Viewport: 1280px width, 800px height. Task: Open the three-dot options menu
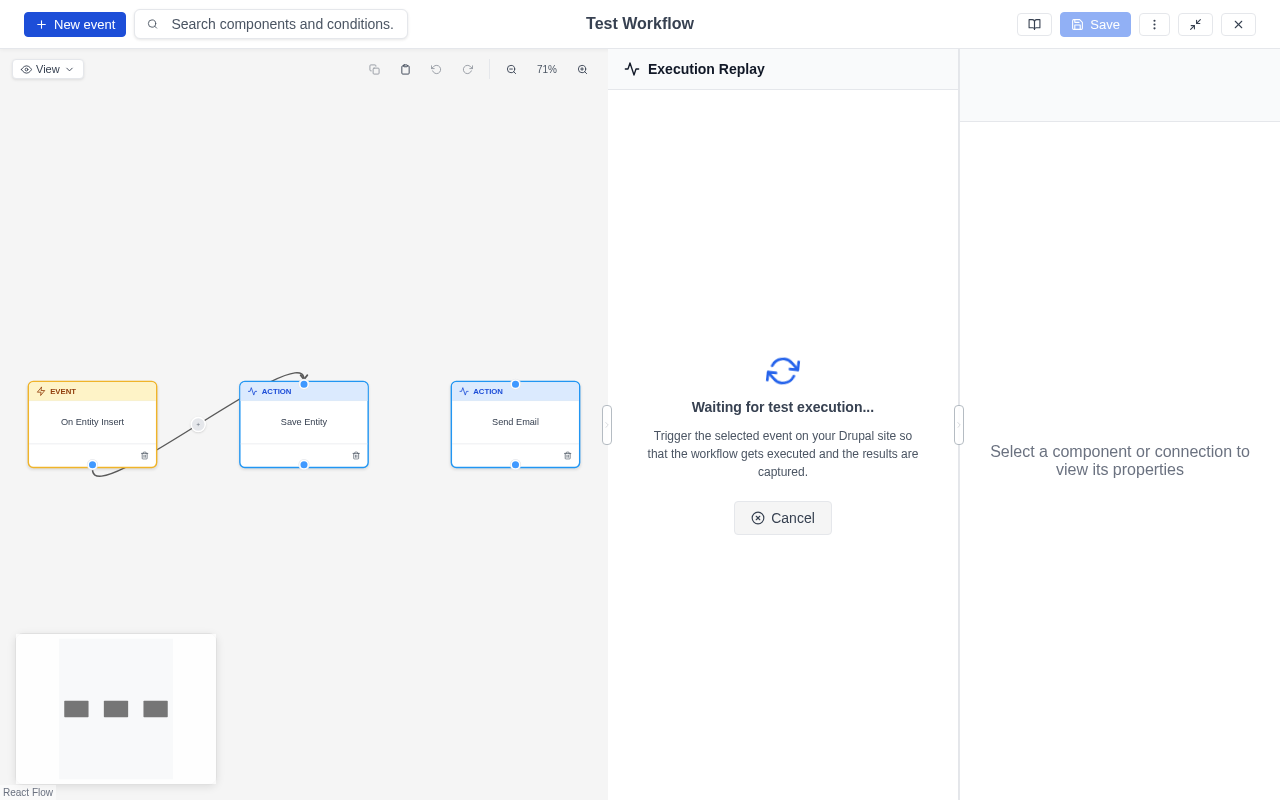point(1154,24)
